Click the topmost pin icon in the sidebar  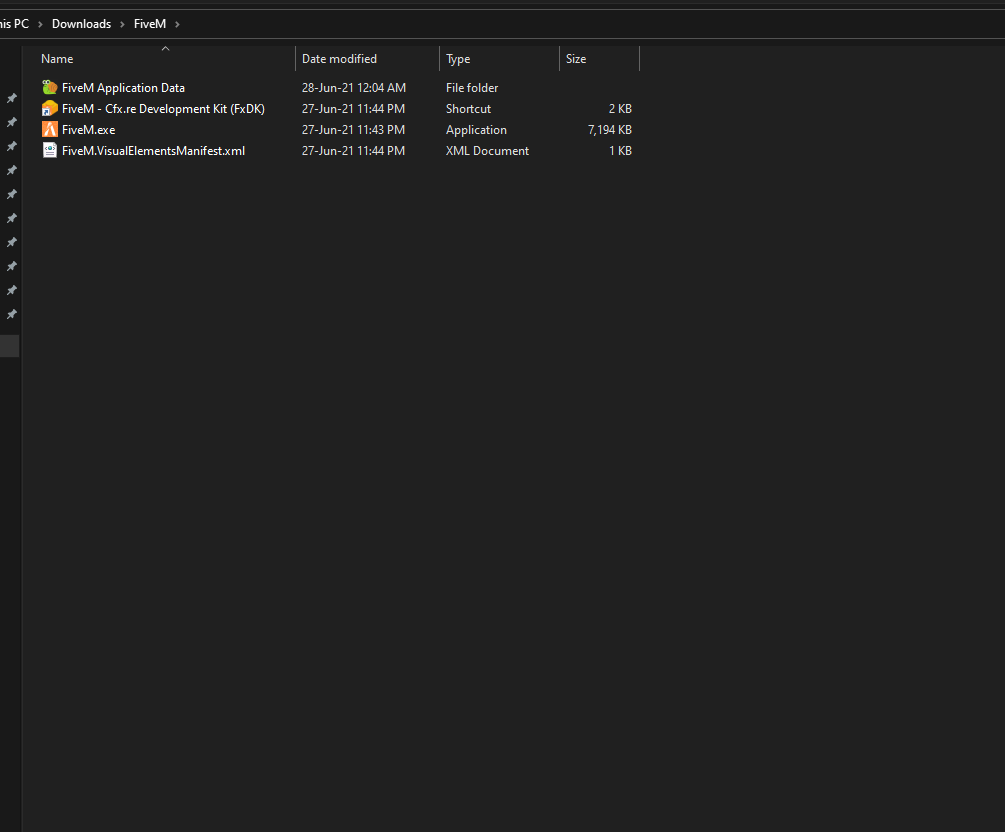(x=11, y=98)
